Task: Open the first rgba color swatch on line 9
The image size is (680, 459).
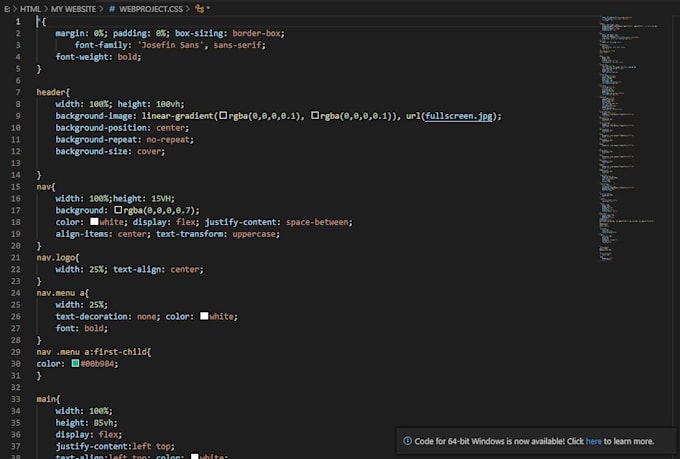Action: [x=223, y=115]
